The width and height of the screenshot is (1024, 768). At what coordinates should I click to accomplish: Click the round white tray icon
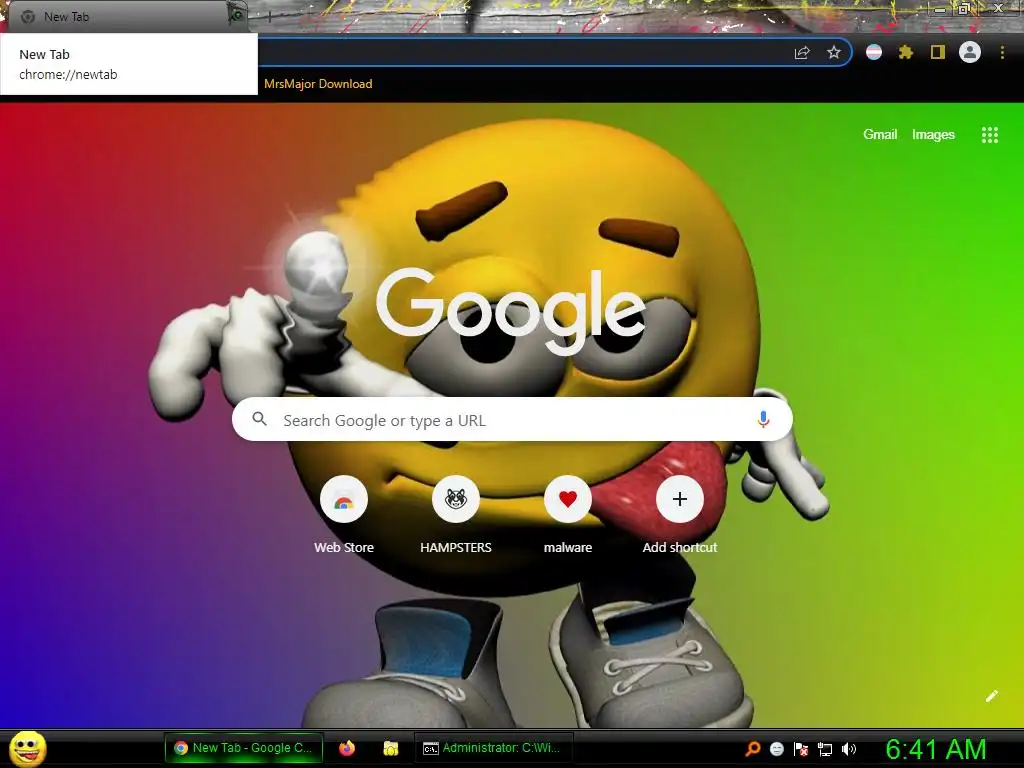click(776, 749)
